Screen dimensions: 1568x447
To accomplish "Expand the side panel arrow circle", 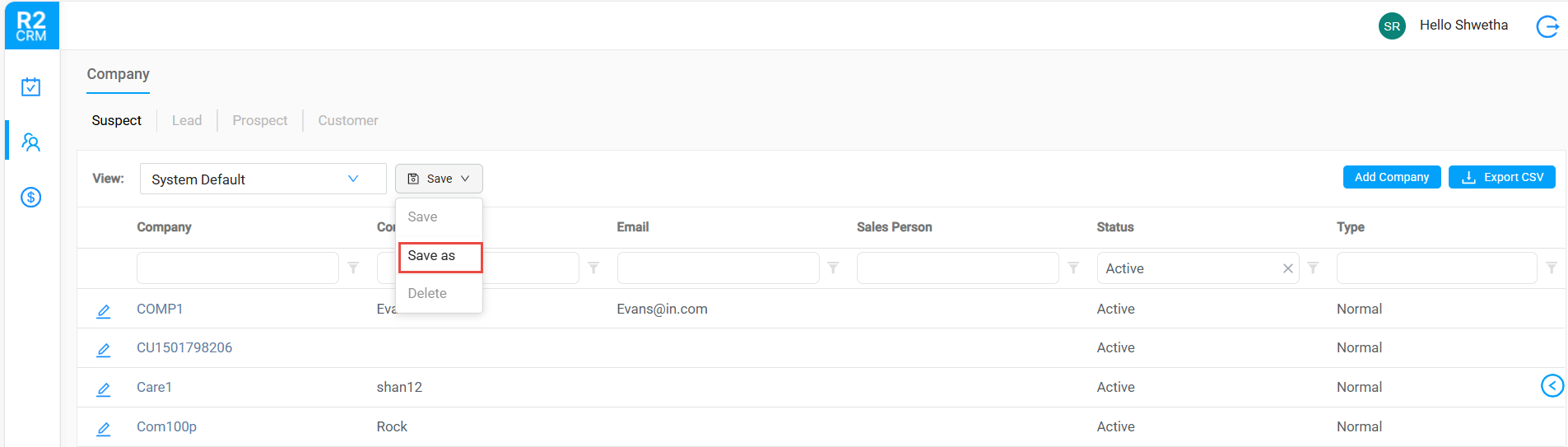I will 1552,385.
